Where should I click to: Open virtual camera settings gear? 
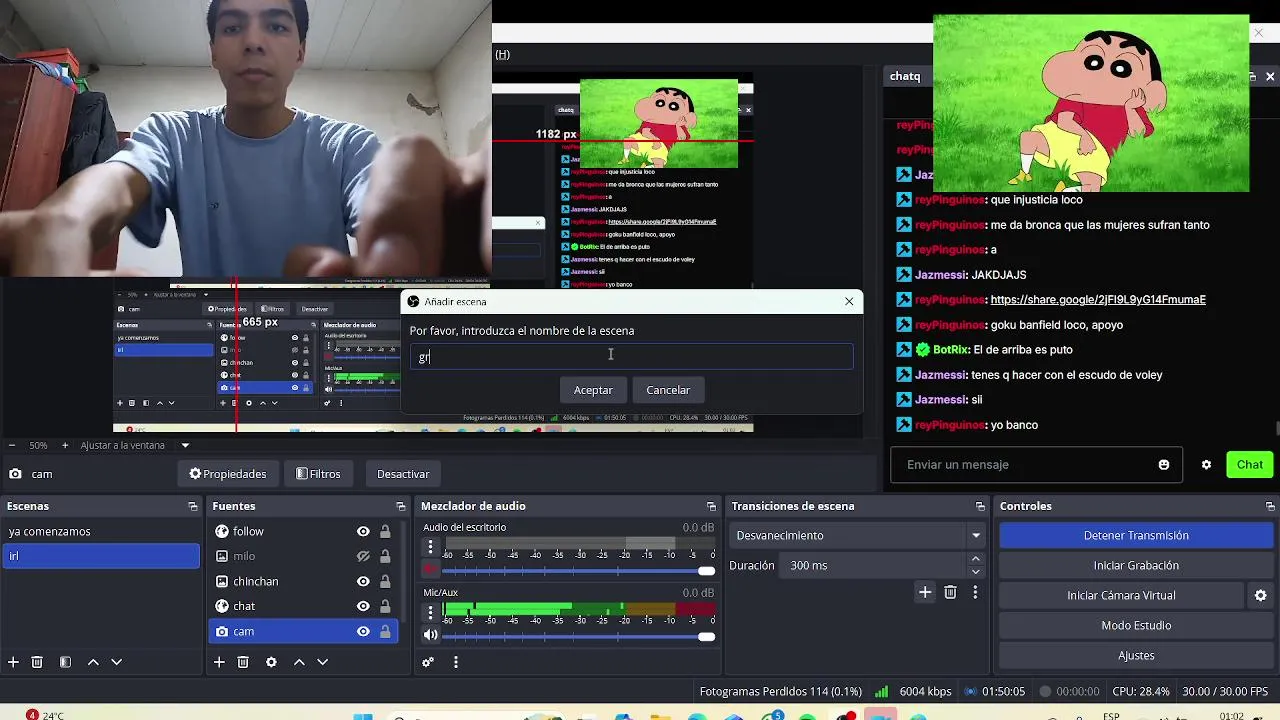[x=1260, y=595]
